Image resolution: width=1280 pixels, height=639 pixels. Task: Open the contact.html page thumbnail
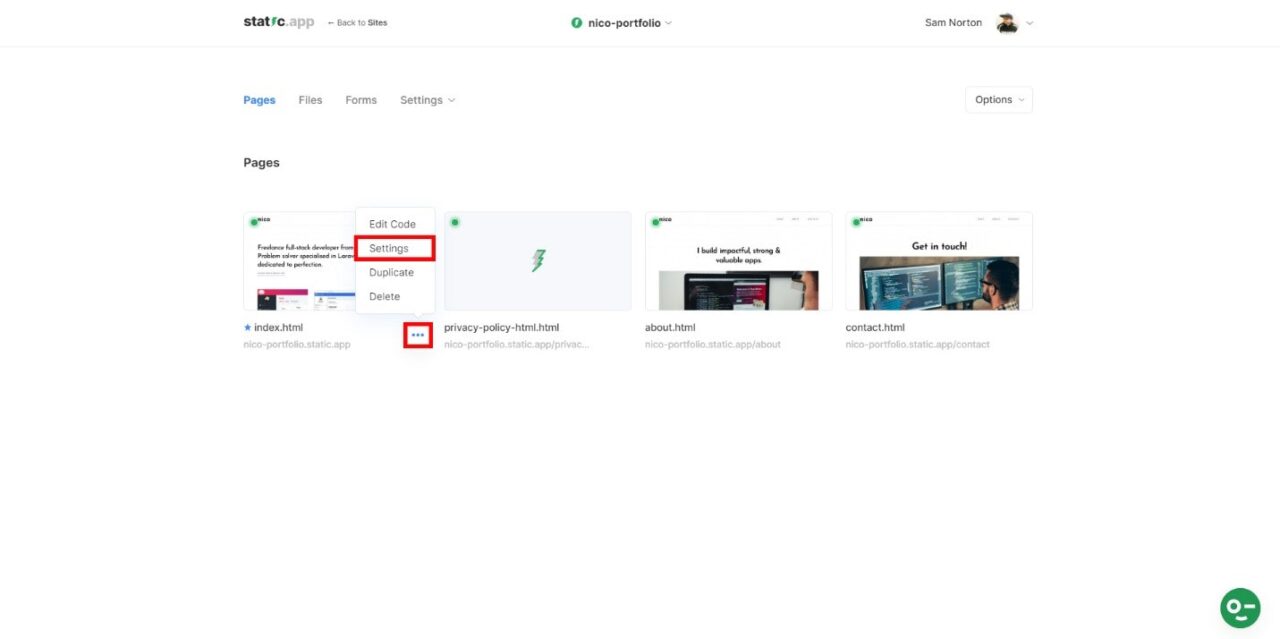[939, 261]
